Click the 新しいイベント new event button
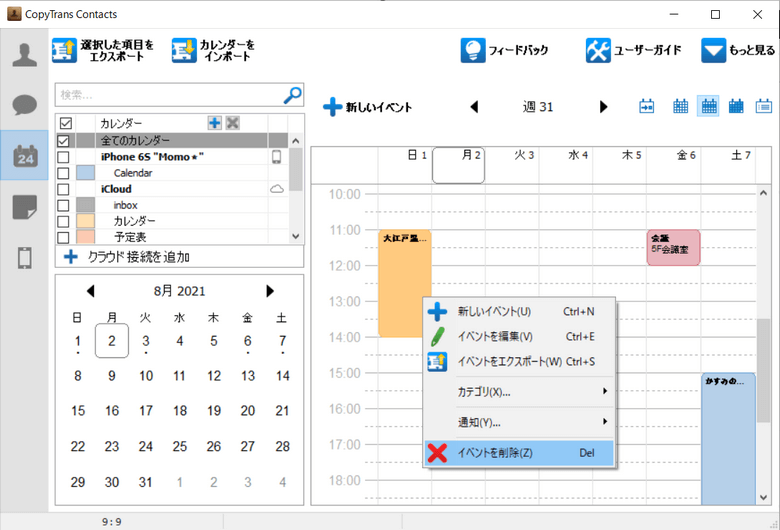 [368, 107]
